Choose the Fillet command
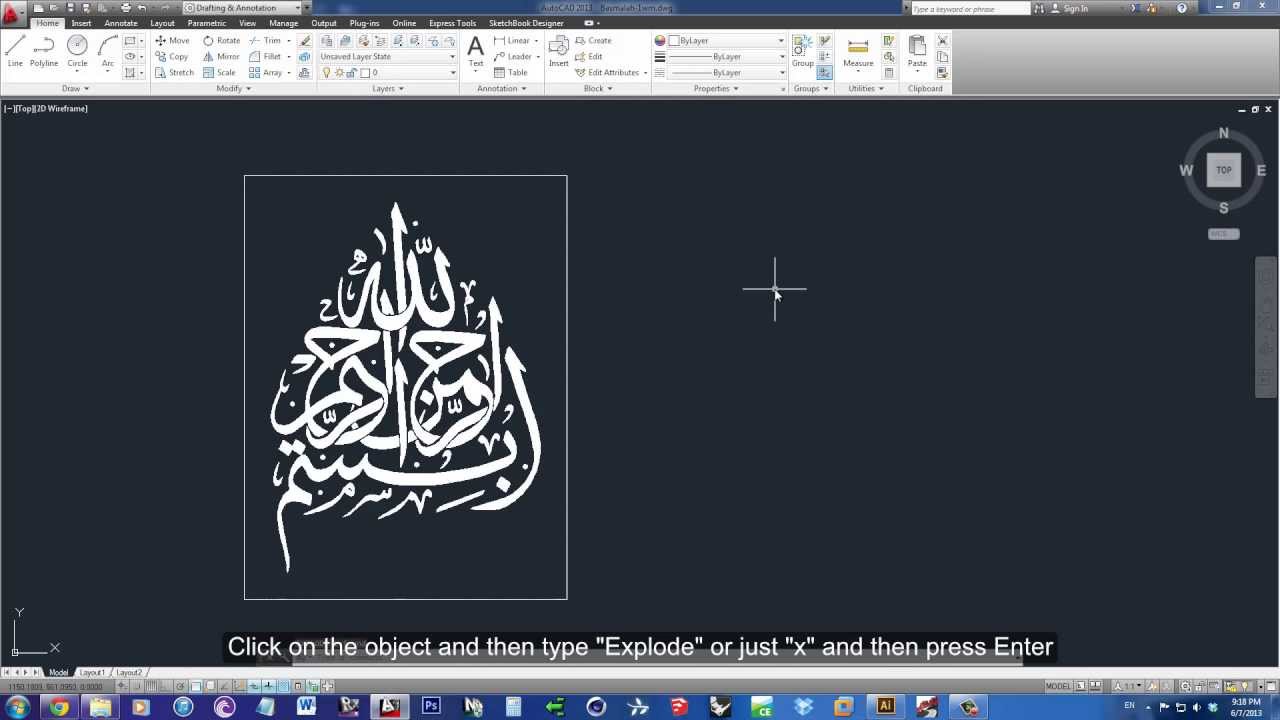This screenshot has height=720, width=1280. pos(265,57)
